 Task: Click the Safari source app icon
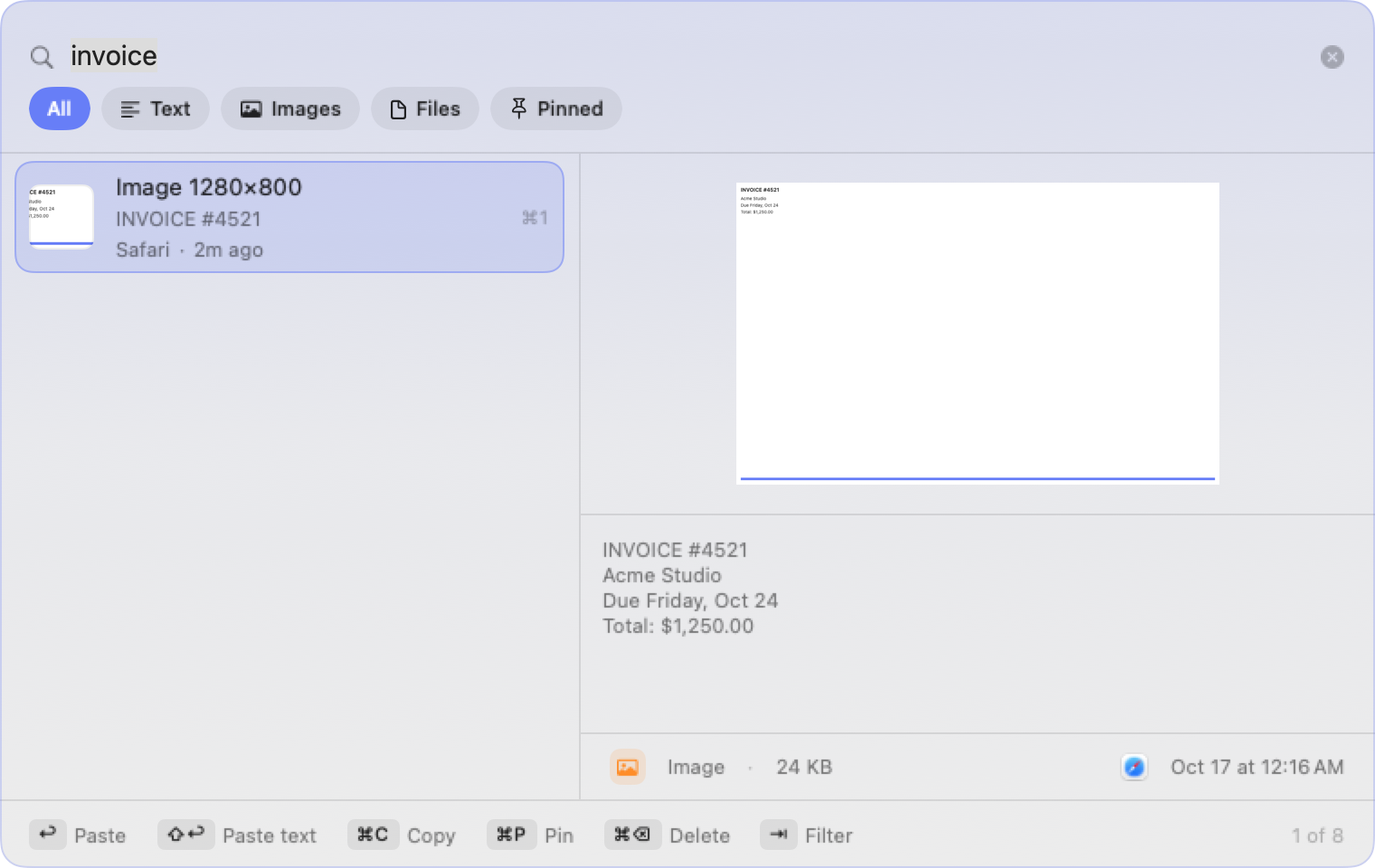1134,767
